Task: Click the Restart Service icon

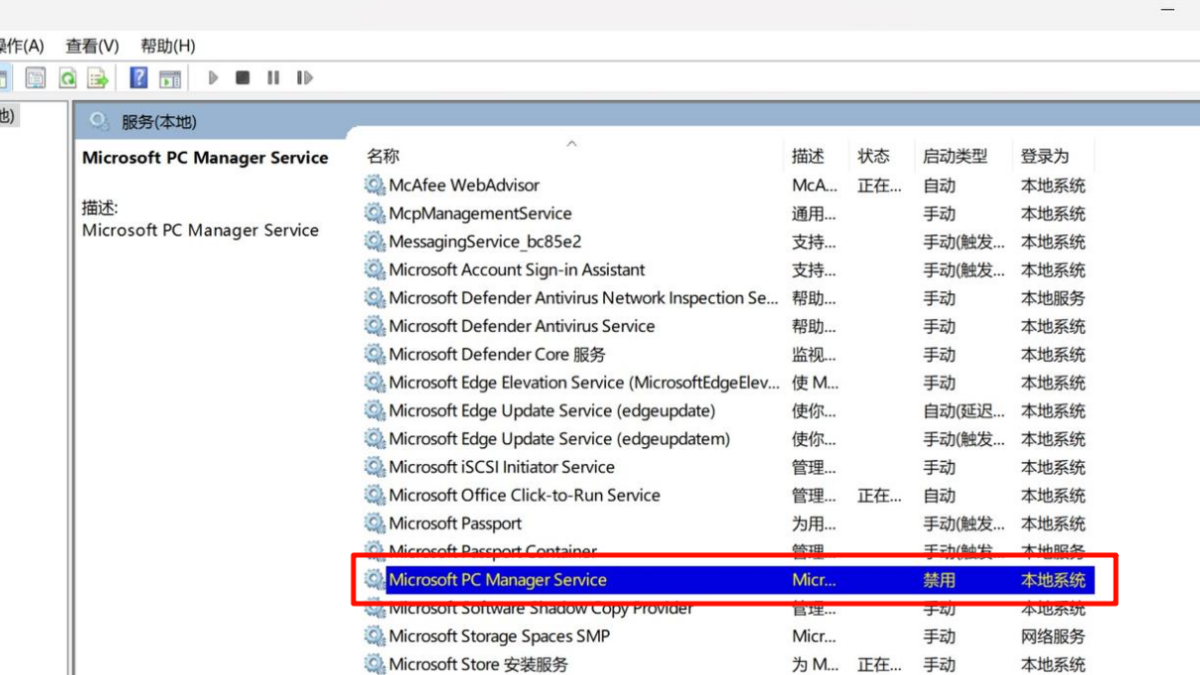Action: click(305, 78)
